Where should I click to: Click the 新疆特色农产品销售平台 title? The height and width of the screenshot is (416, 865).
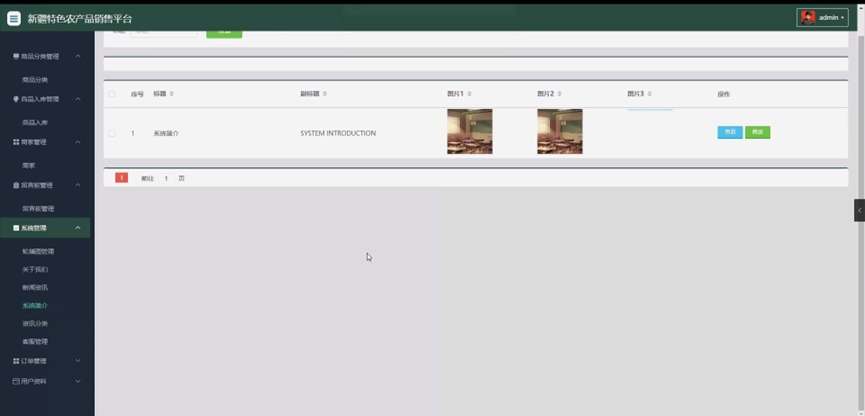[x=80, y=18]
